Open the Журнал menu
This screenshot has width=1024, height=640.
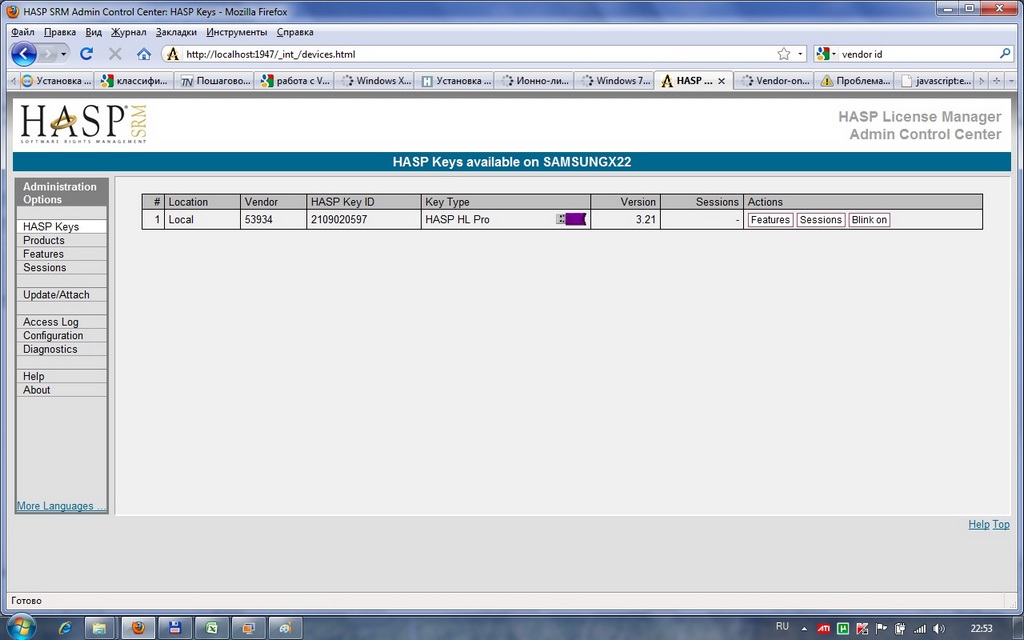point(128,32)
